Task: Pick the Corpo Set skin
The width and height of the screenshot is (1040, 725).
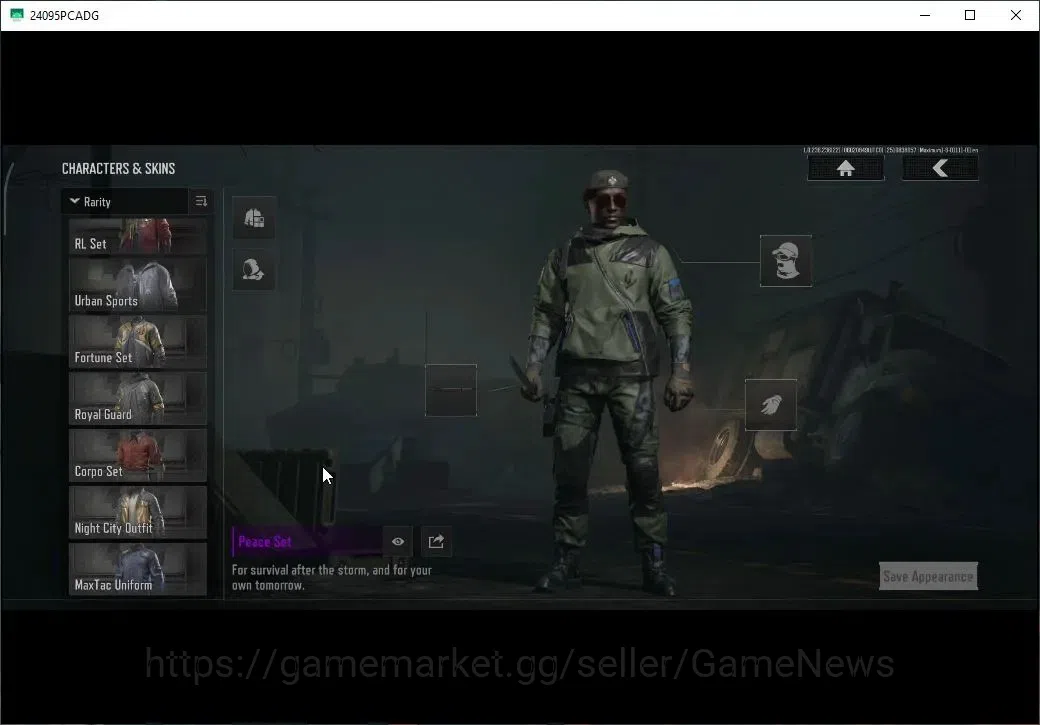Action: coord(138,456)
